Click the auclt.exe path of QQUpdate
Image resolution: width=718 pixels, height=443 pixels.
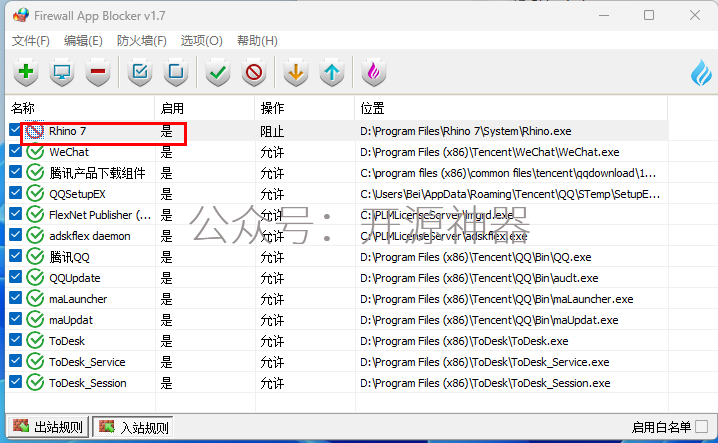pyautogui.click(x=479, y=278)
